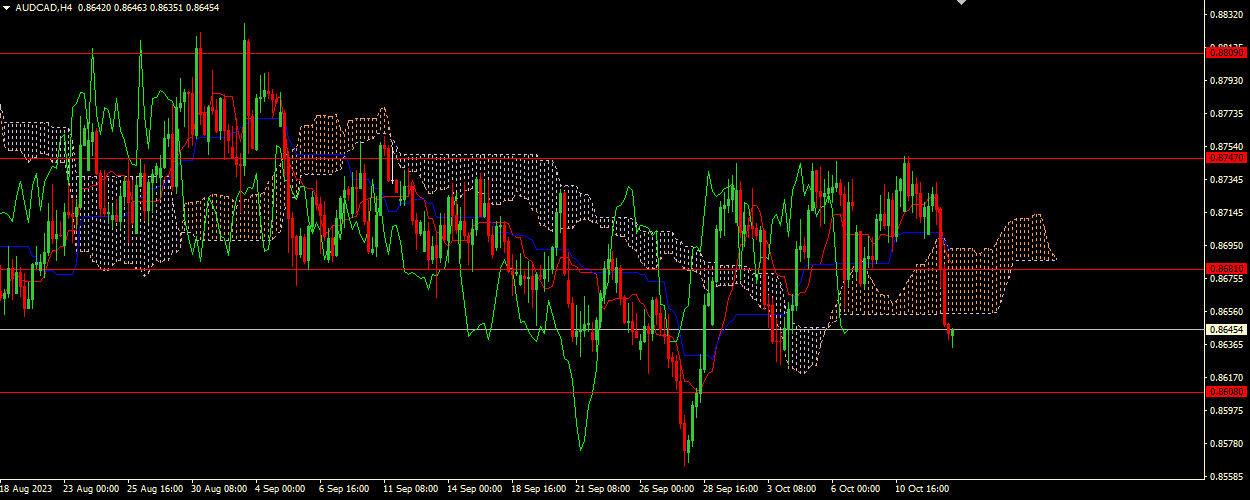The height and width of the screenshot is (500, 1250).
Task: Click the 11 Sep 08:00 time label
Action: click(411, 489)
